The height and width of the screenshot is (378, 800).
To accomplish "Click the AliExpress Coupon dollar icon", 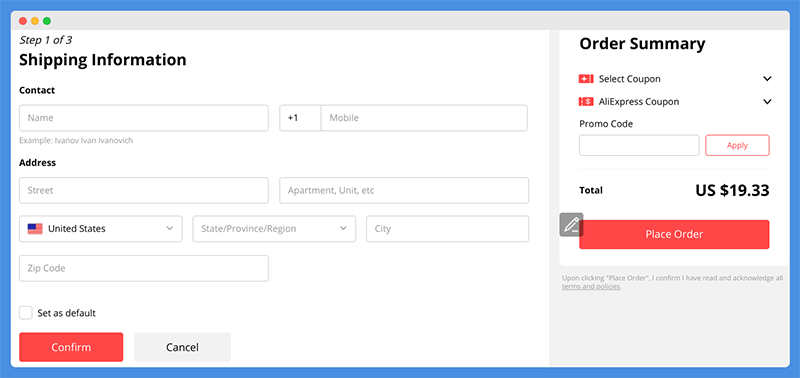I will tap(586, 102).
